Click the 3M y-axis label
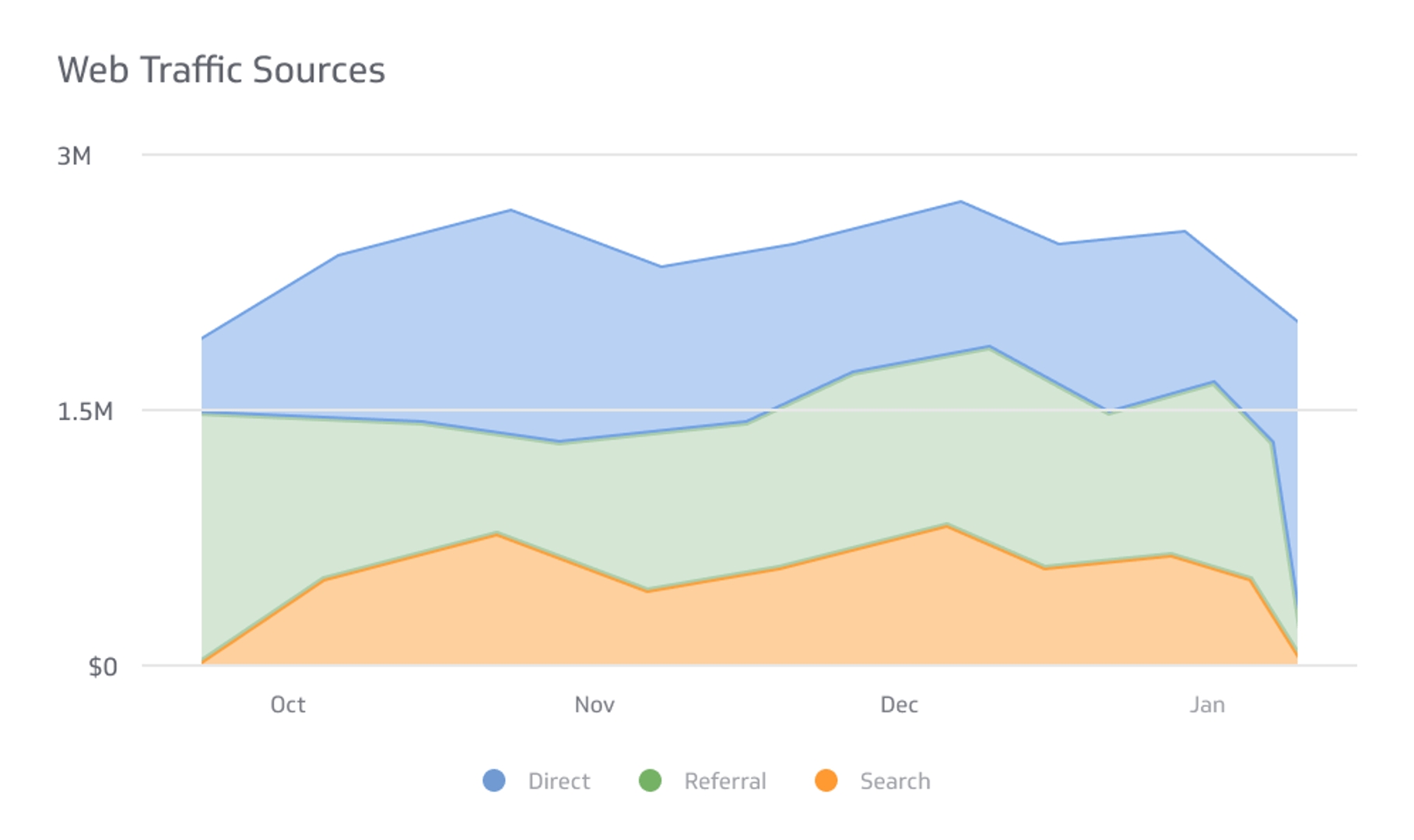1414x840 pixels. pyautogui.click(x=74, y=156)
